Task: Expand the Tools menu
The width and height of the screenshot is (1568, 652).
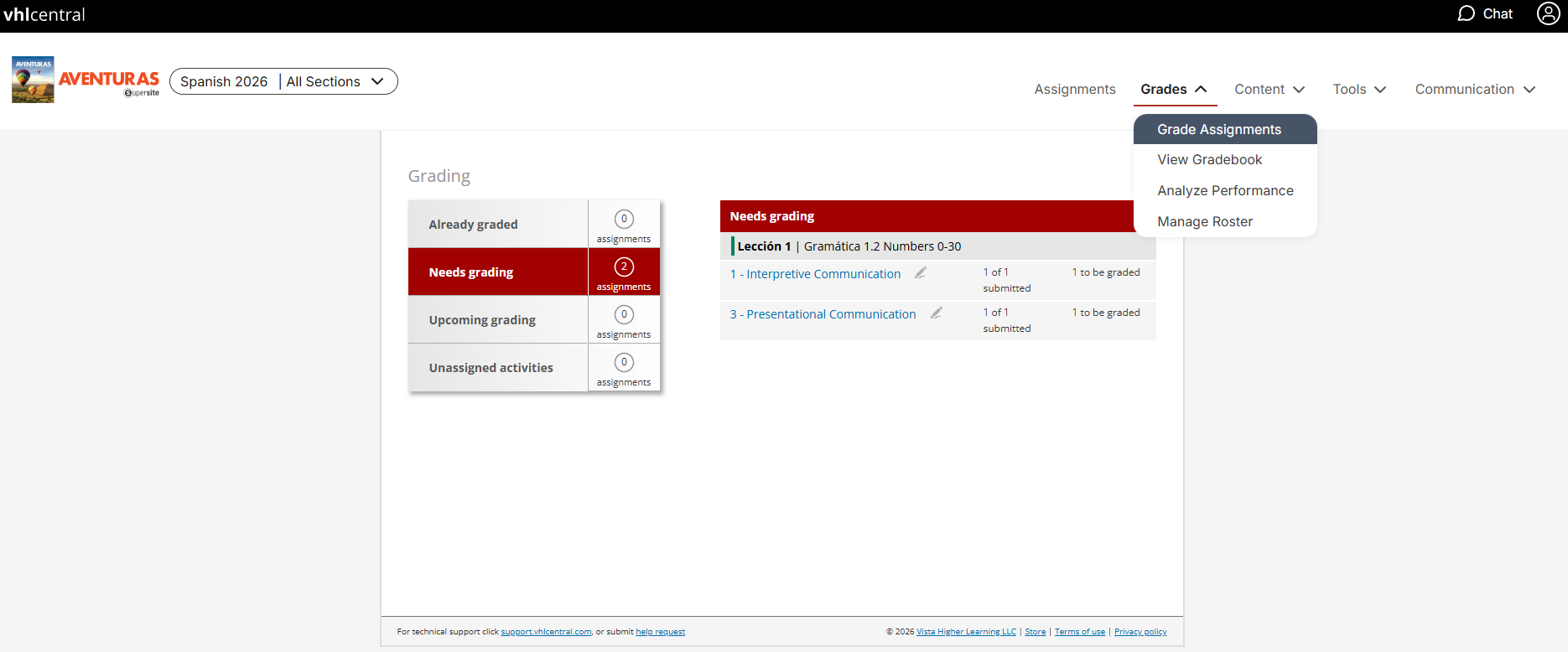Action: [1359, 89]
